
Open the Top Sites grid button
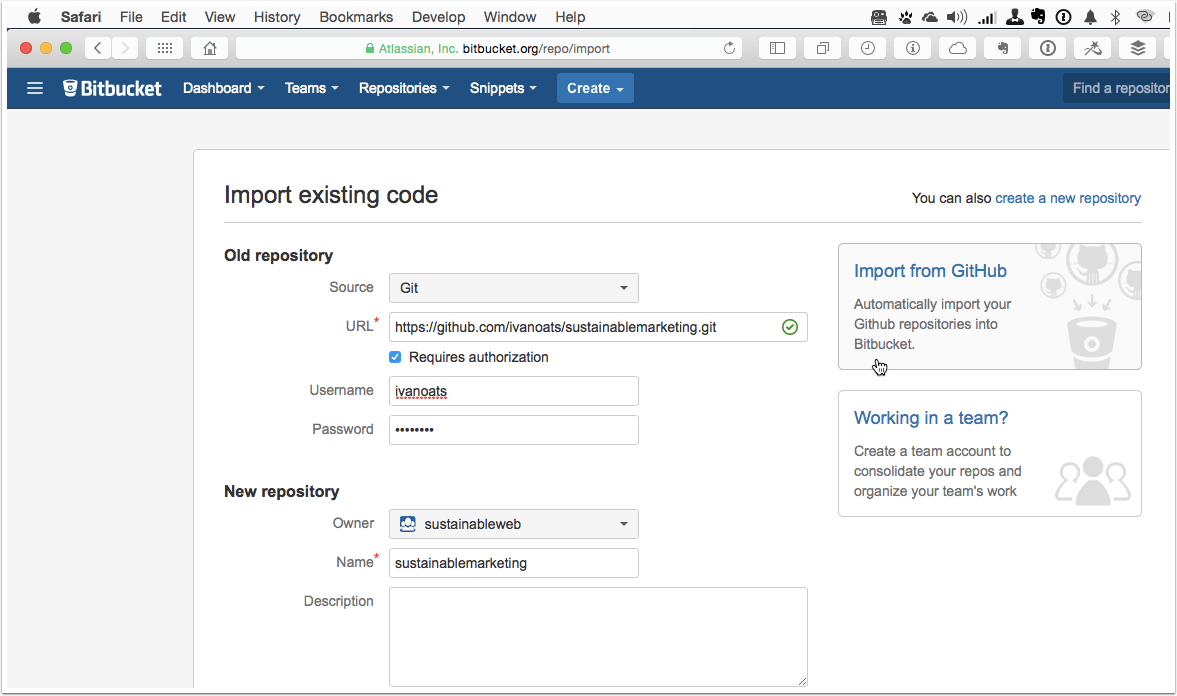click(x=164, y=48)
